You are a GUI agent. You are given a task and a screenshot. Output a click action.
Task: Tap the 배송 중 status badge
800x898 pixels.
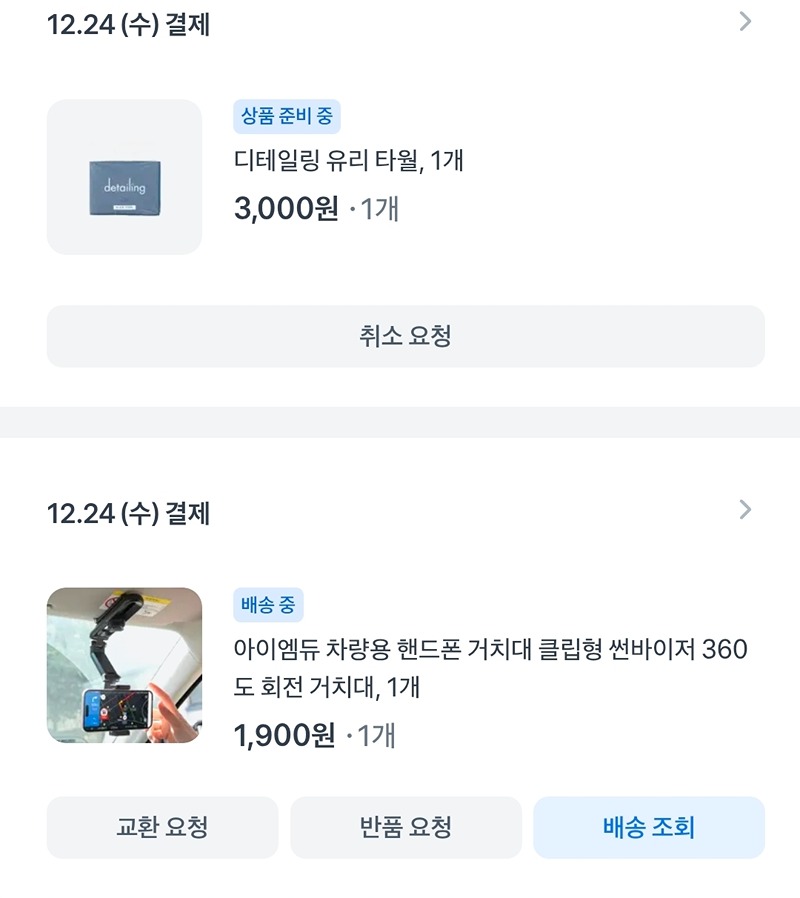pos(268,605)
